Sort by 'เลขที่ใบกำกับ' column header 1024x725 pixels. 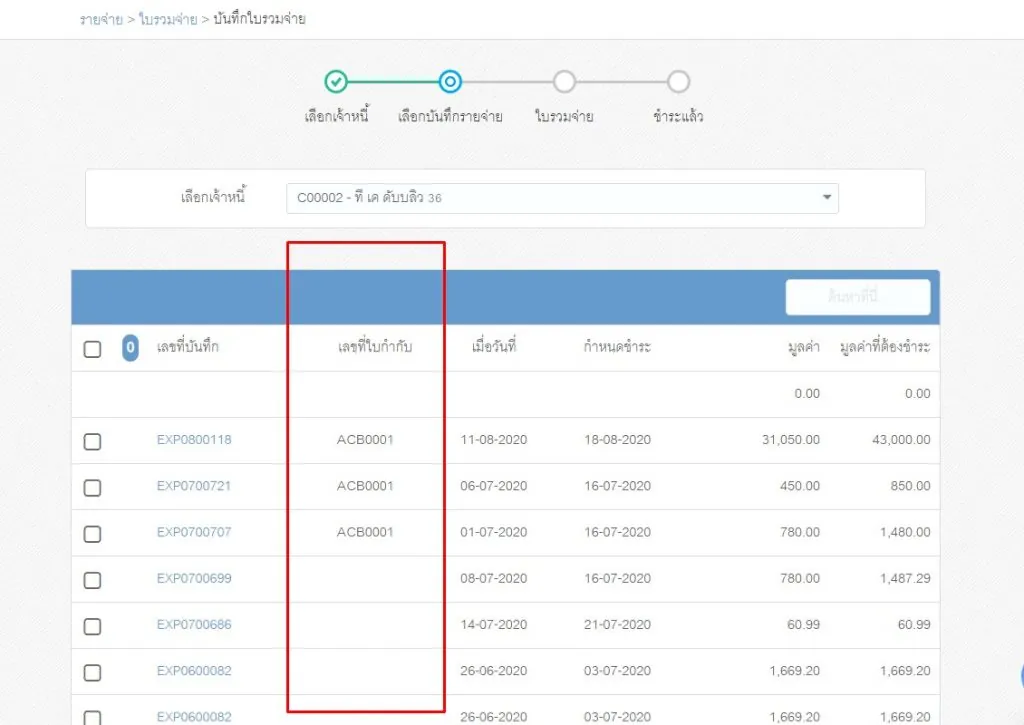(374, 348)
